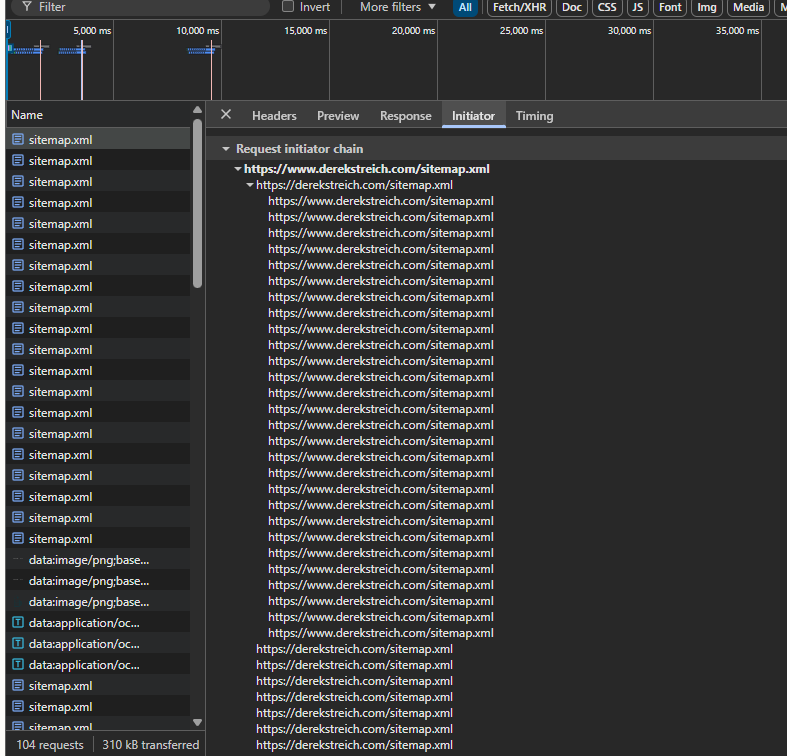
Task: Filter by Media requests
Action: 748,8
